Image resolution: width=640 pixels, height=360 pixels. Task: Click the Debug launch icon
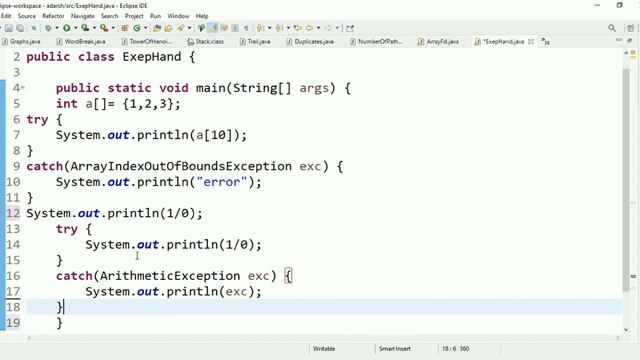pyautogui.click(x=48, y=28)
